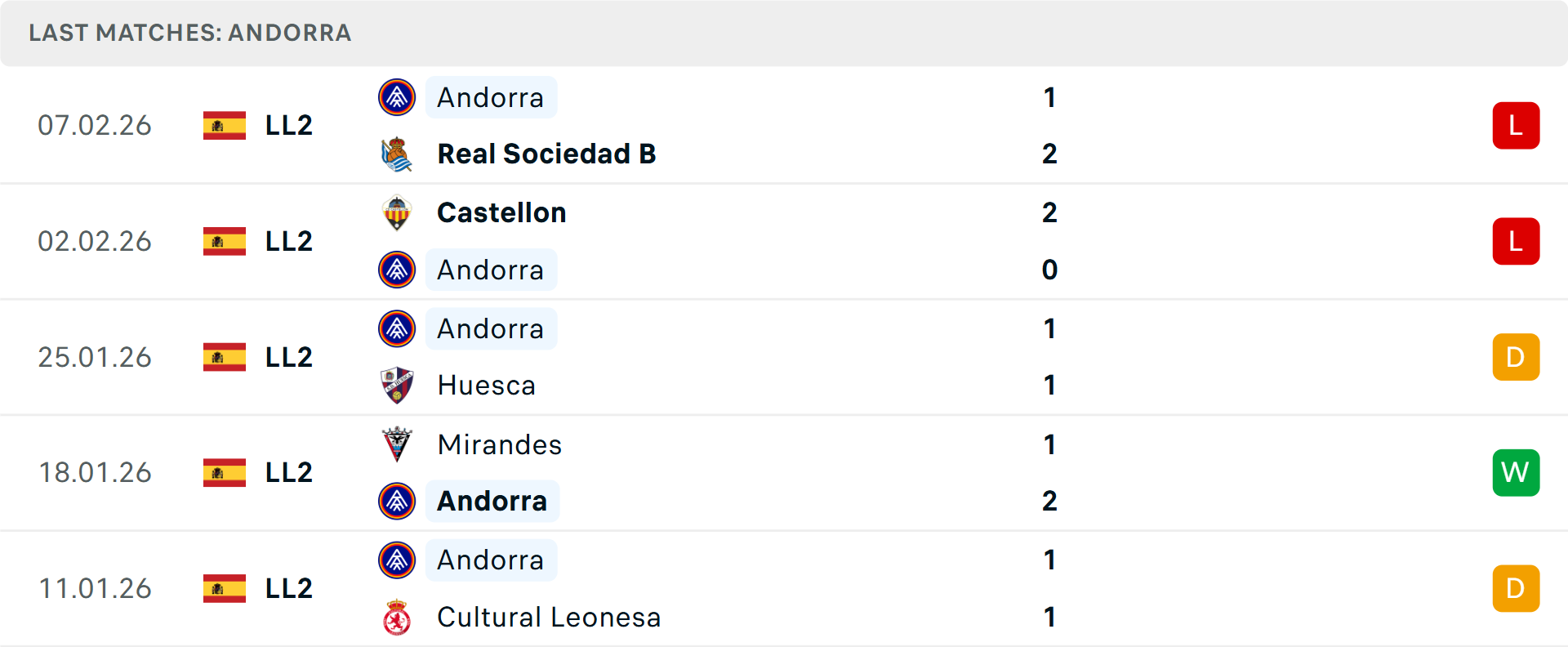
Task: Click Spain flag in 18.01.26 row
Action: click(x=225, y=472)
